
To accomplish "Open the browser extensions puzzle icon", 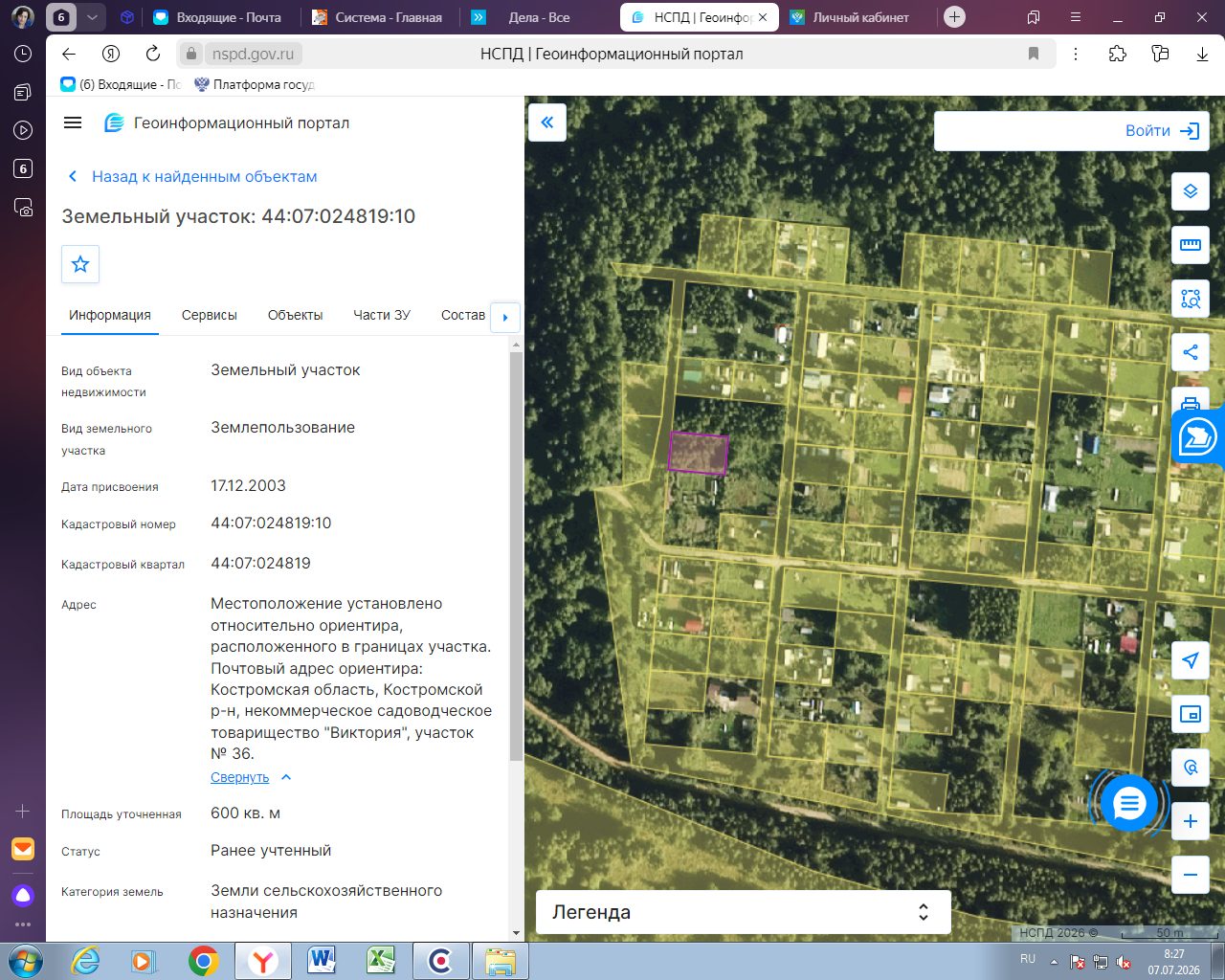I will 1118,54.
